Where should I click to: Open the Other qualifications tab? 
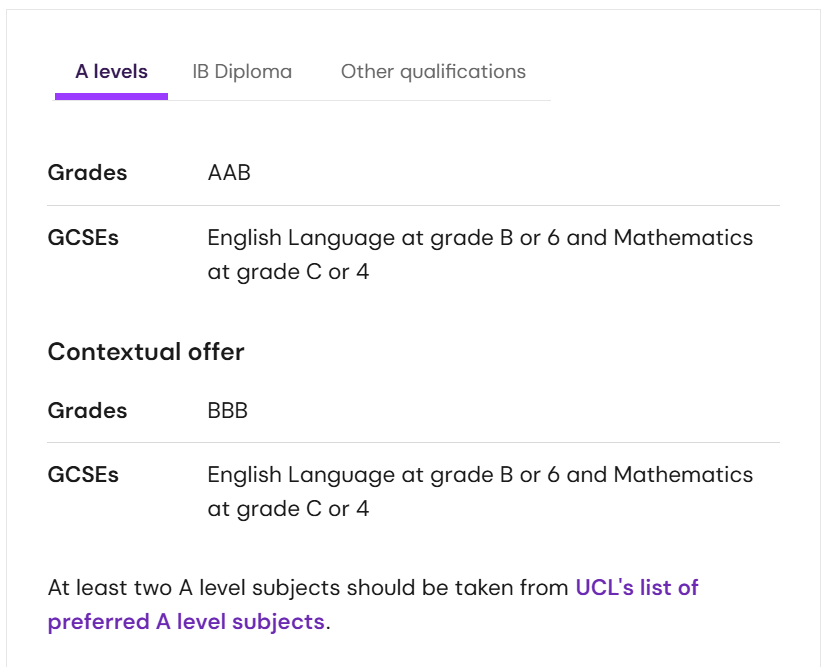point(433,72)
